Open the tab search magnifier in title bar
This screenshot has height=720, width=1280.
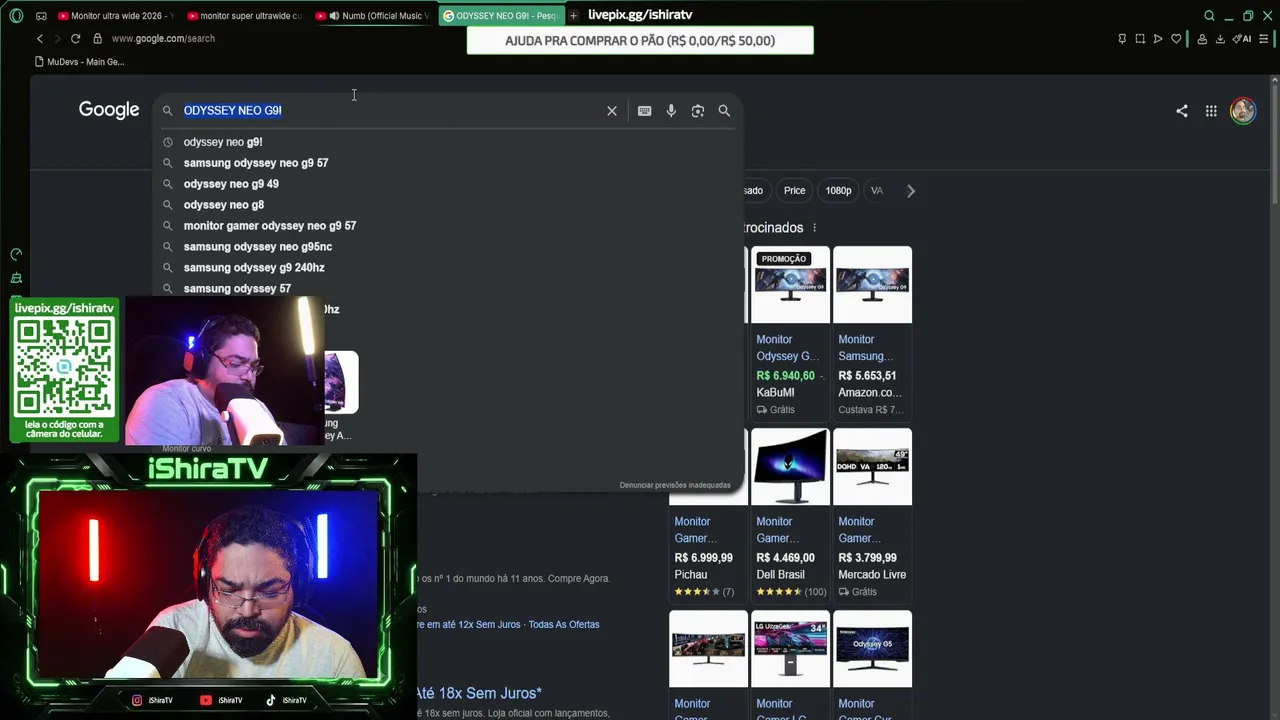[1209, 16]
